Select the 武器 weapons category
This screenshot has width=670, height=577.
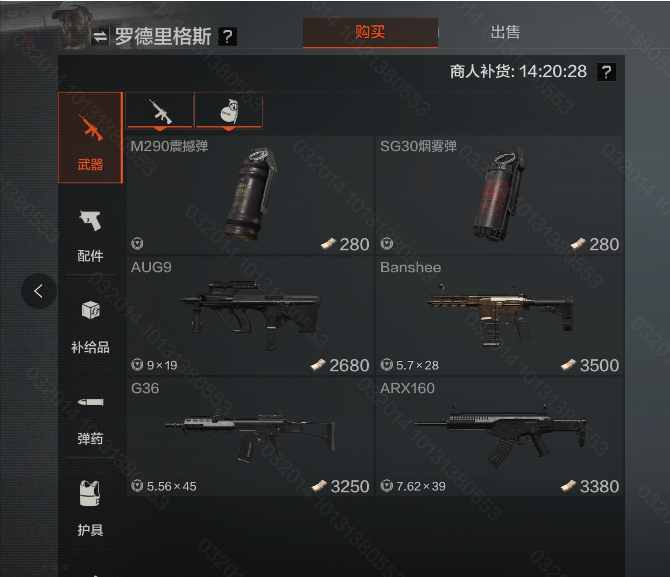click(x=91, y=138)
